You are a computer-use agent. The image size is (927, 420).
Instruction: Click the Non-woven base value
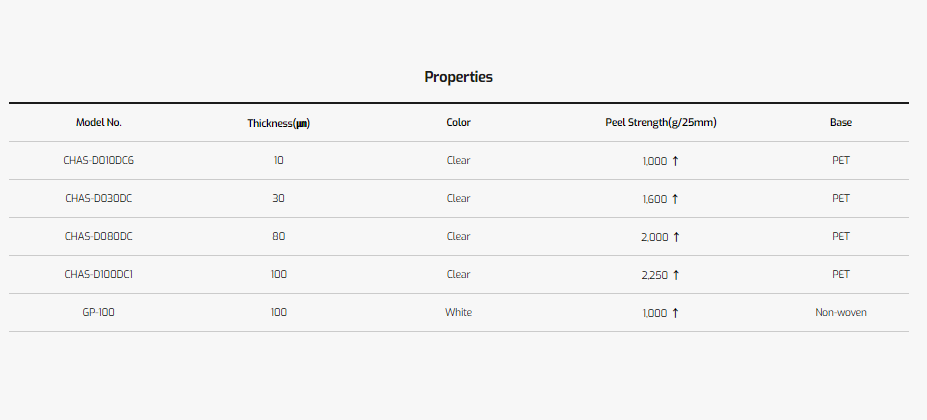tap(841, 312)
